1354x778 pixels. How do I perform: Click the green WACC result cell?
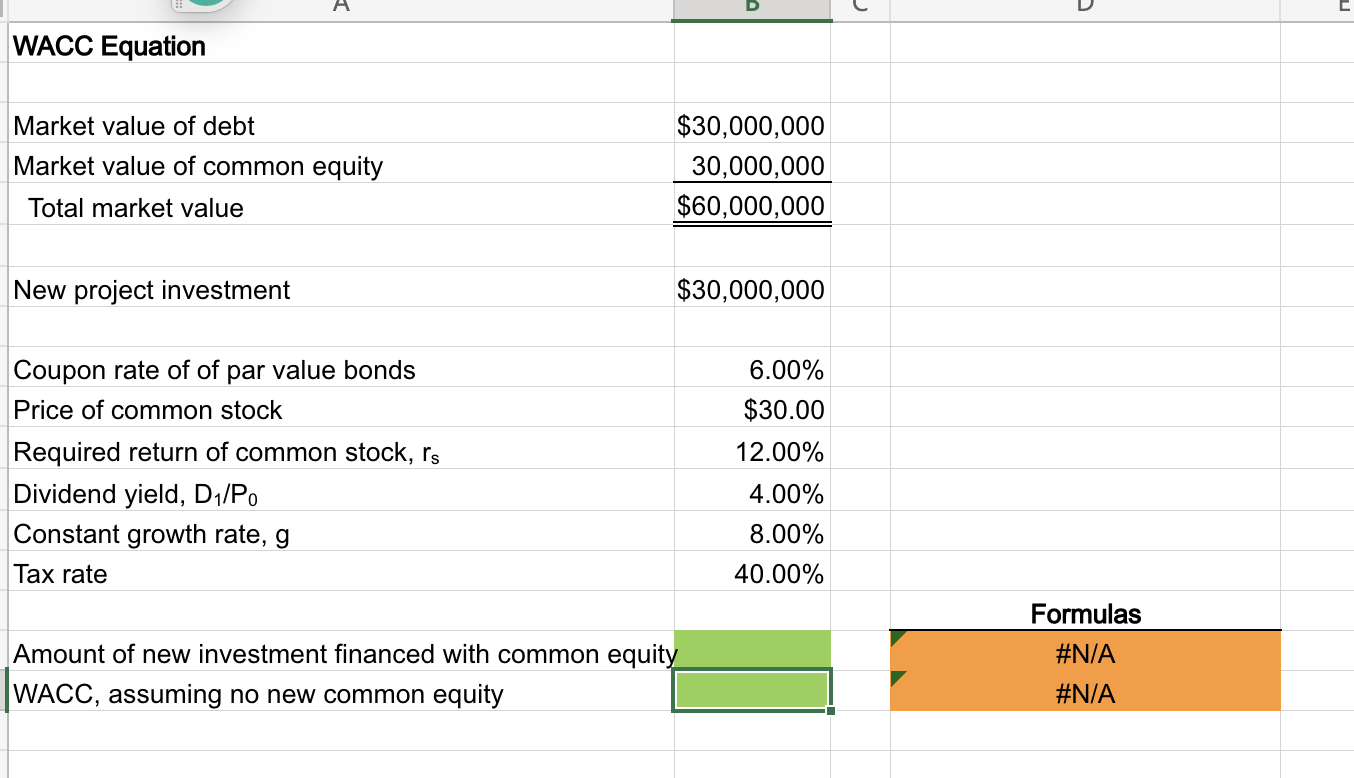751,690
